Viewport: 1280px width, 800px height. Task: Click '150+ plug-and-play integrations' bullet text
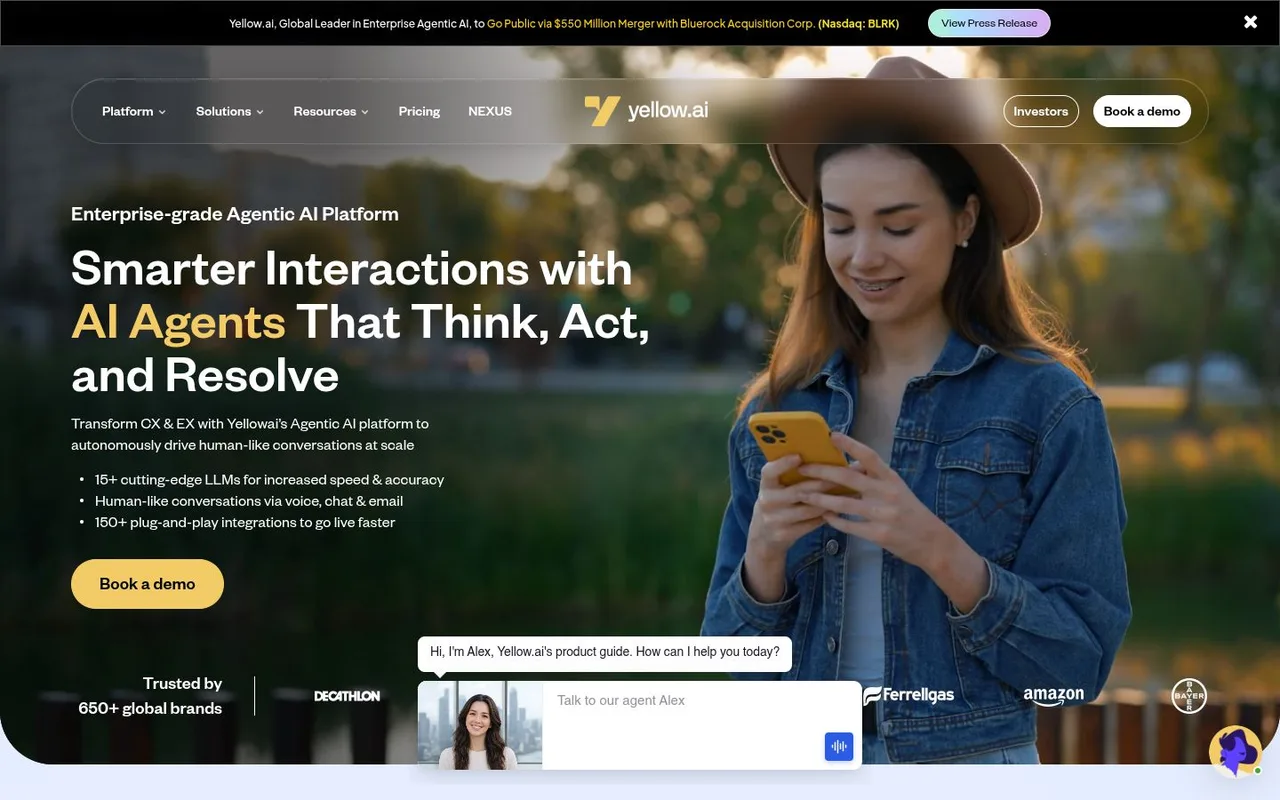pos(245,522)
